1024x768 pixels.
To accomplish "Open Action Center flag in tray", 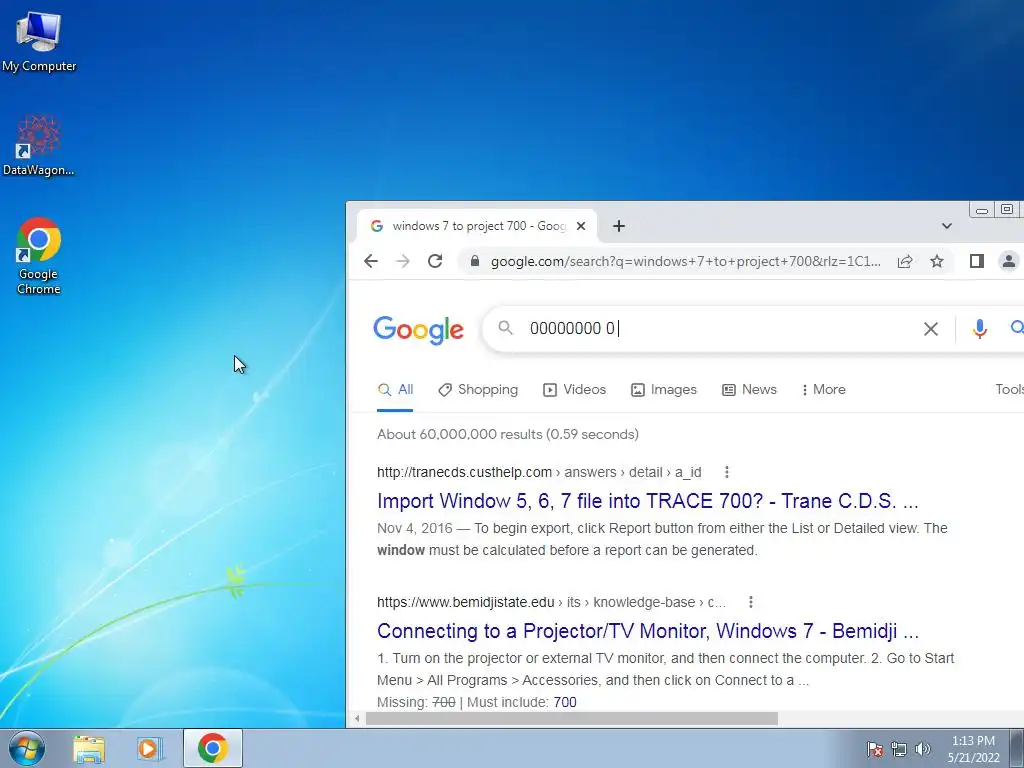I will click(x=875, y=749).
